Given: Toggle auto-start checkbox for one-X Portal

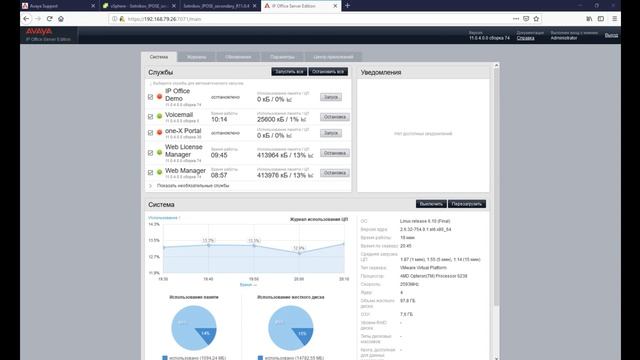Looking at the screenshot, I should coord(150,133).
